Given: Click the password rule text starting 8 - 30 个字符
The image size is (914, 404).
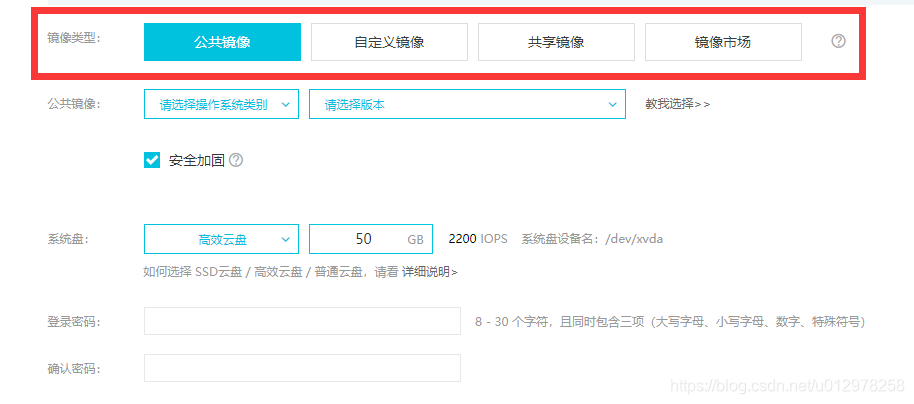Looking at the screenshot, I should tap(670, 322).
